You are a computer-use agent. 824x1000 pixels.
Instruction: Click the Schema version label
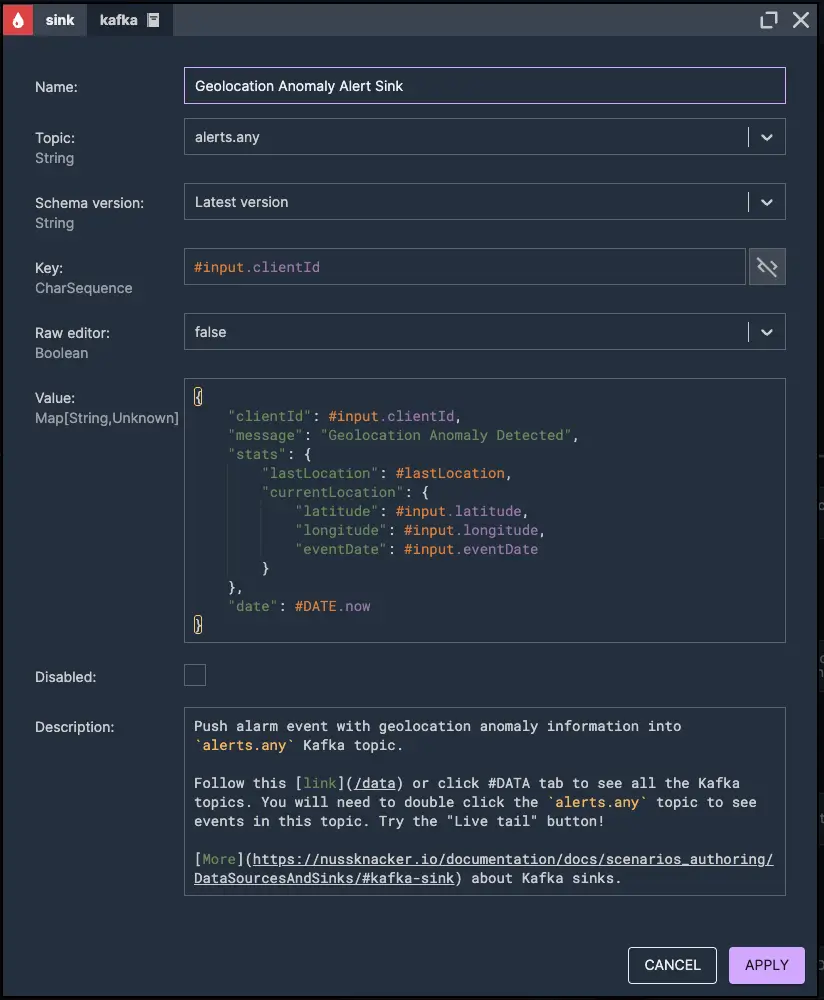89,203
